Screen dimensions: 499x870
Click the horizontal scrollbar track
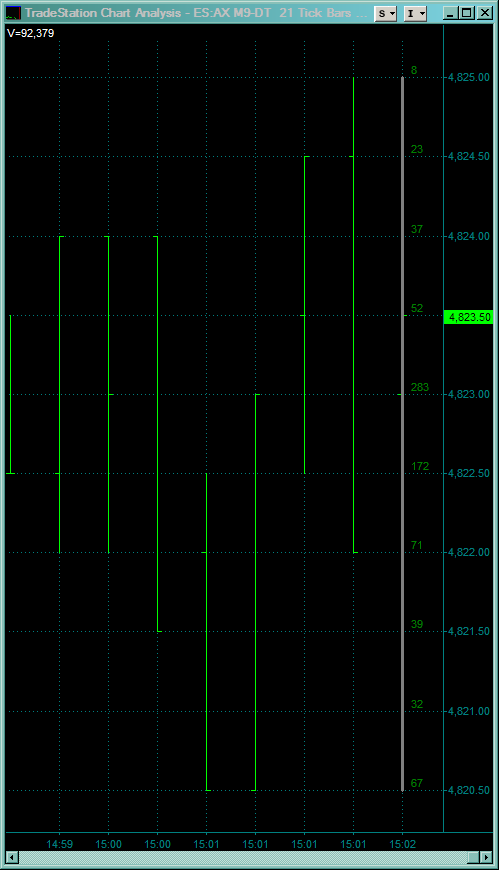click(243, 857)
